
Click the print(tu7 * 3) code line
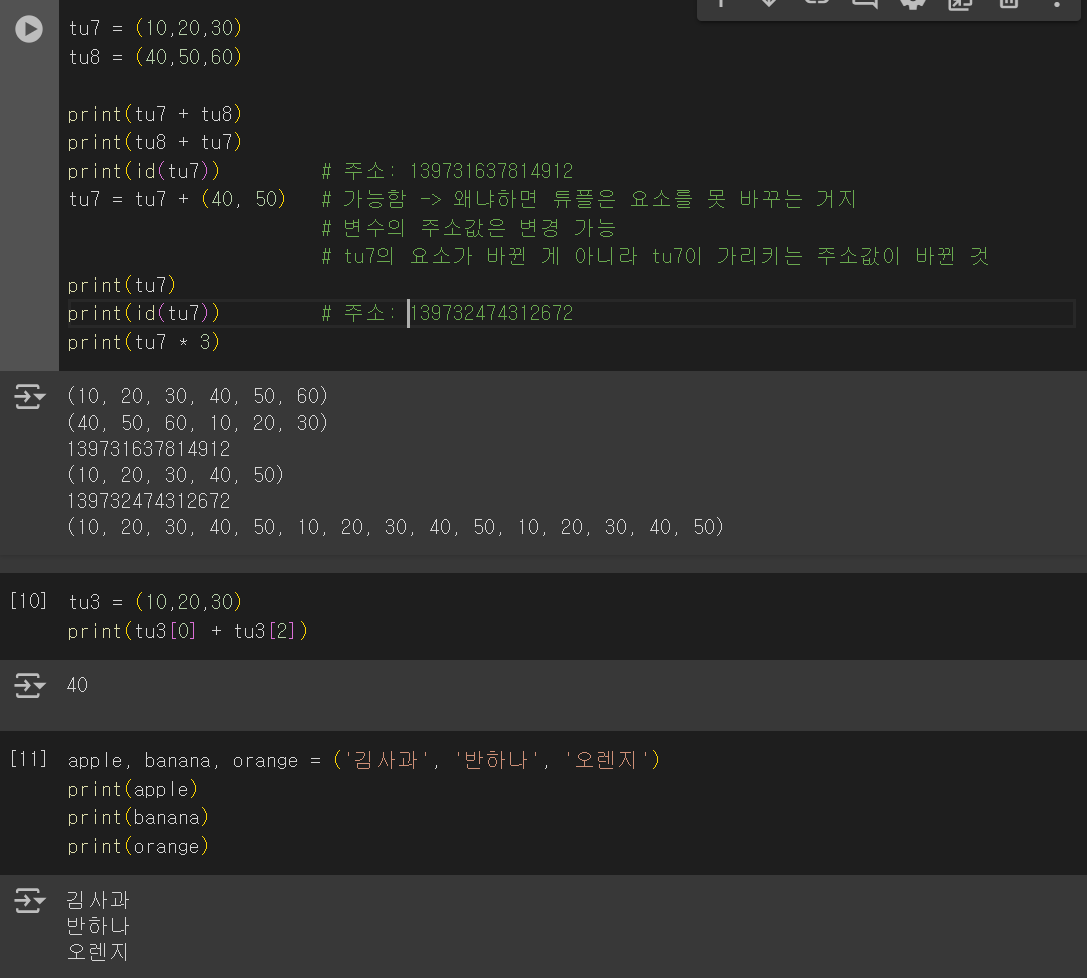tap(144, 342)
